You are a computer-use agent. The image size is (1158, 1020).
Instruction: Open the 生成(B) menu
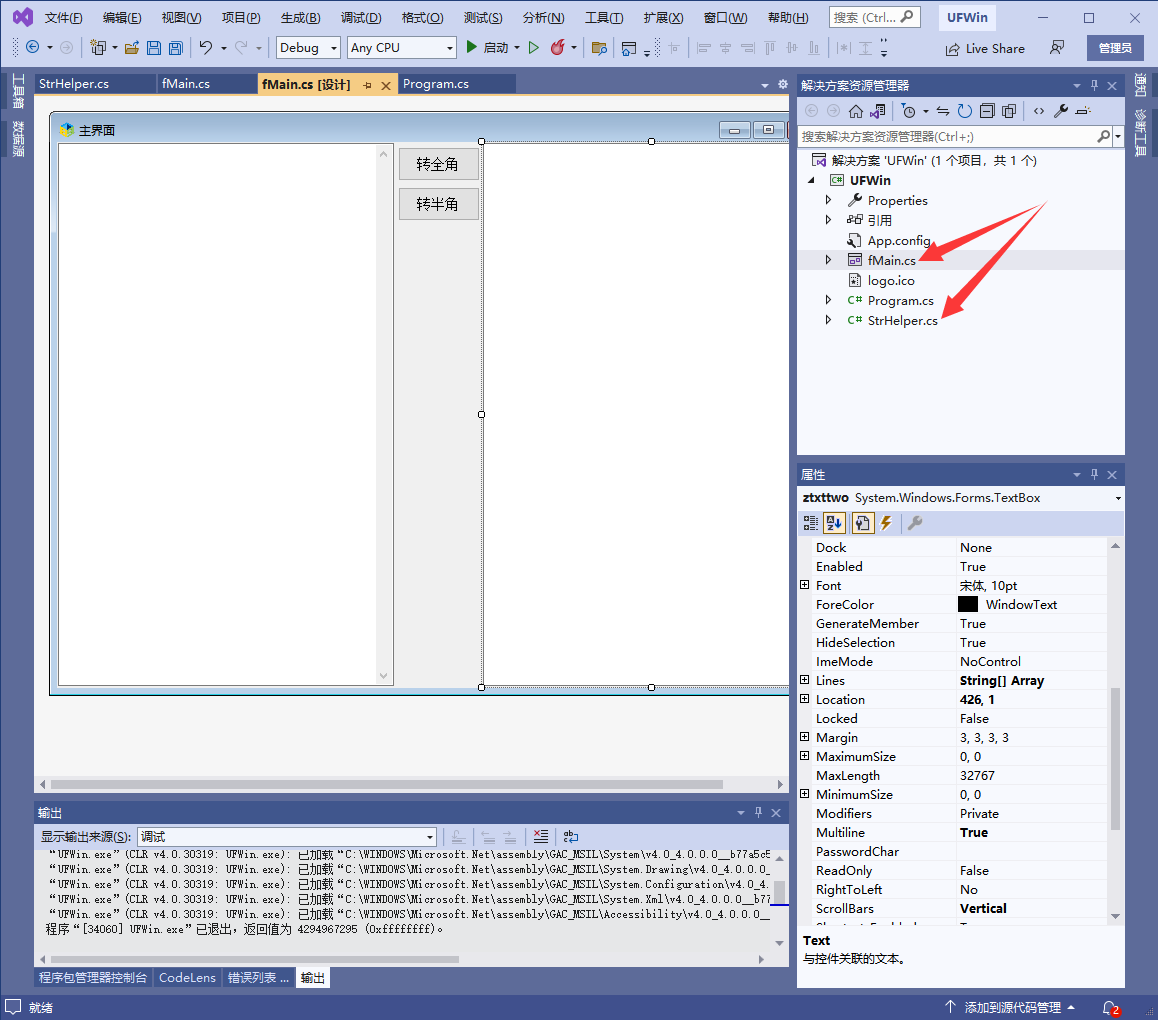pyautogui.click(x=301, y=18)
